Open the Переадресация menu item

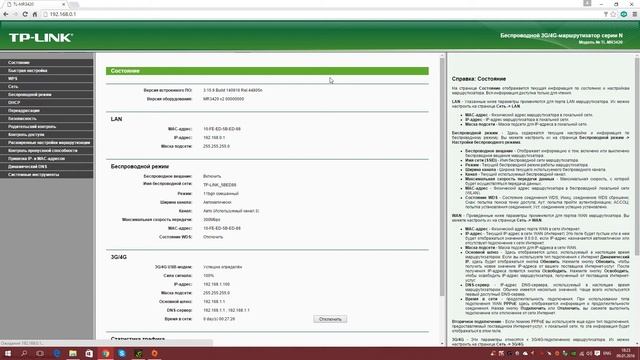[47, 111]
